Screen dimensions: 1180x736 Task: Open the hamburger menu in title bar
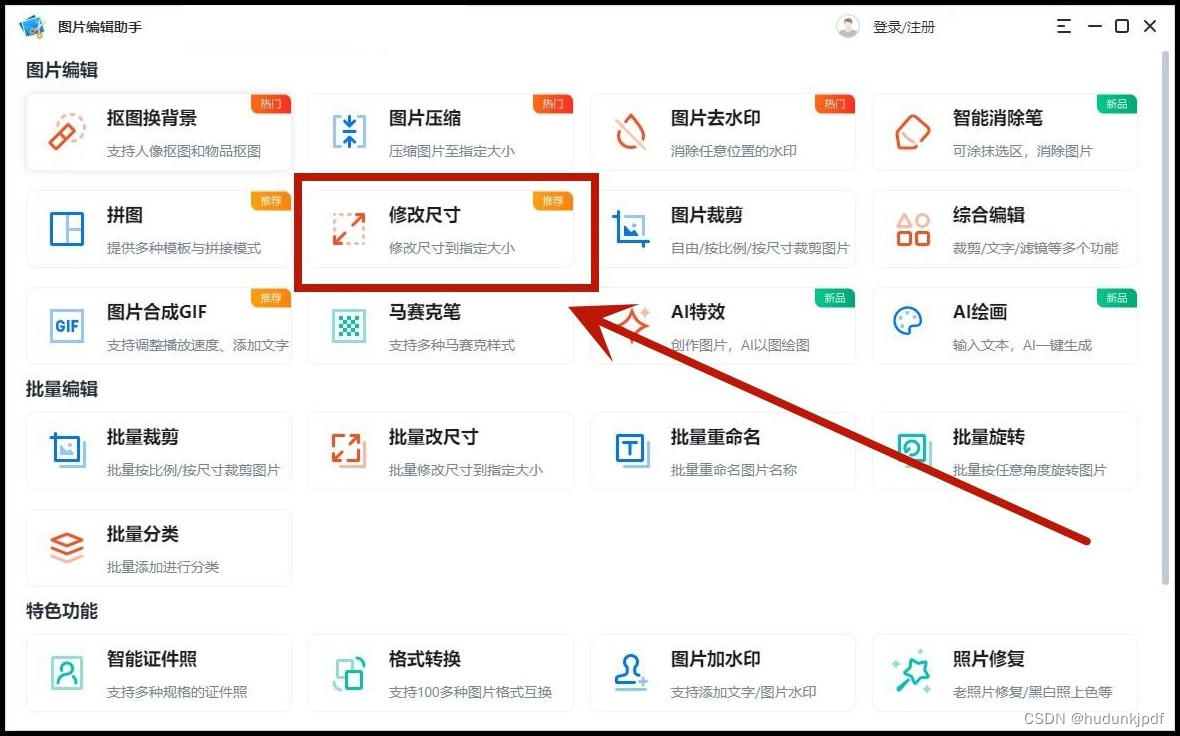point(1064,27)
